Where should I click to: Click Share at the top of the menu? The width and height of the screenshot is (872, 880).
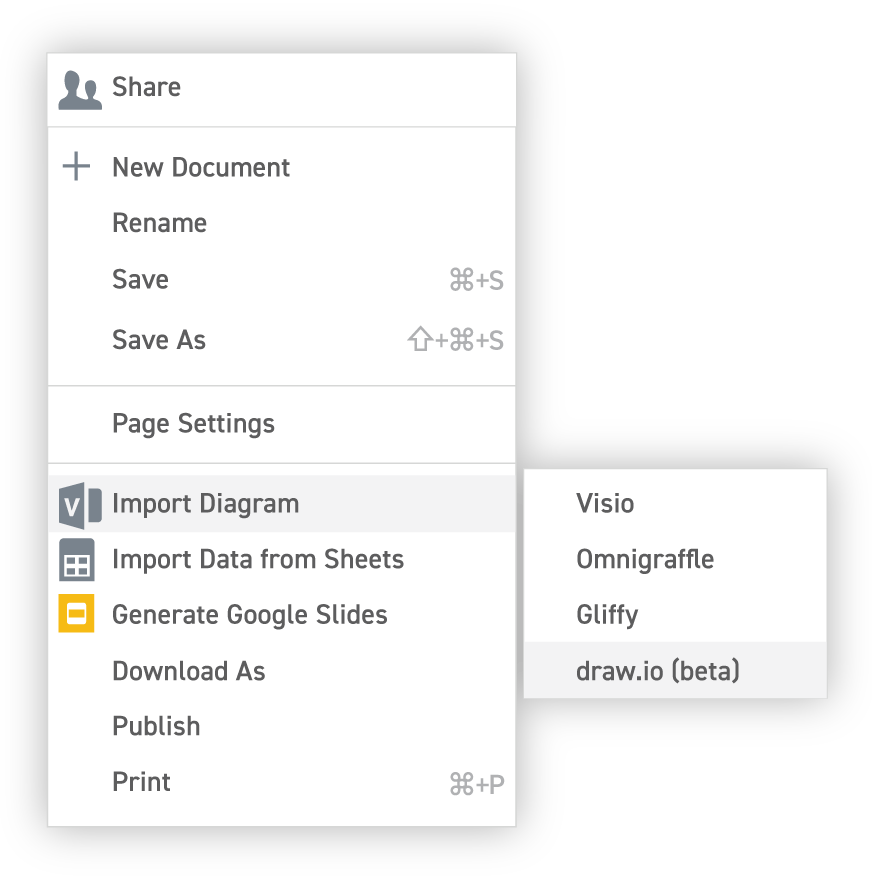click(148, 87)
